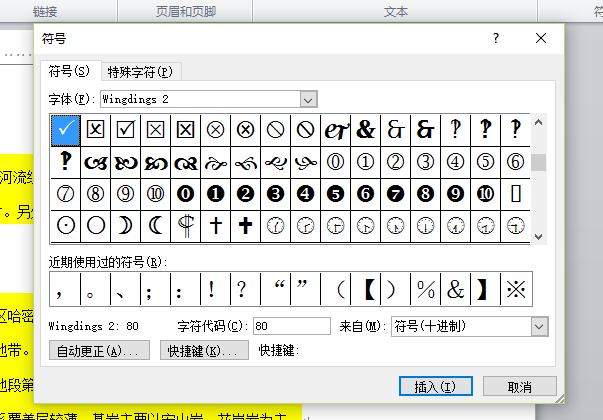Screen dimensions: 603x420
Task: Select the bold cross symbol
Action: 245,226
